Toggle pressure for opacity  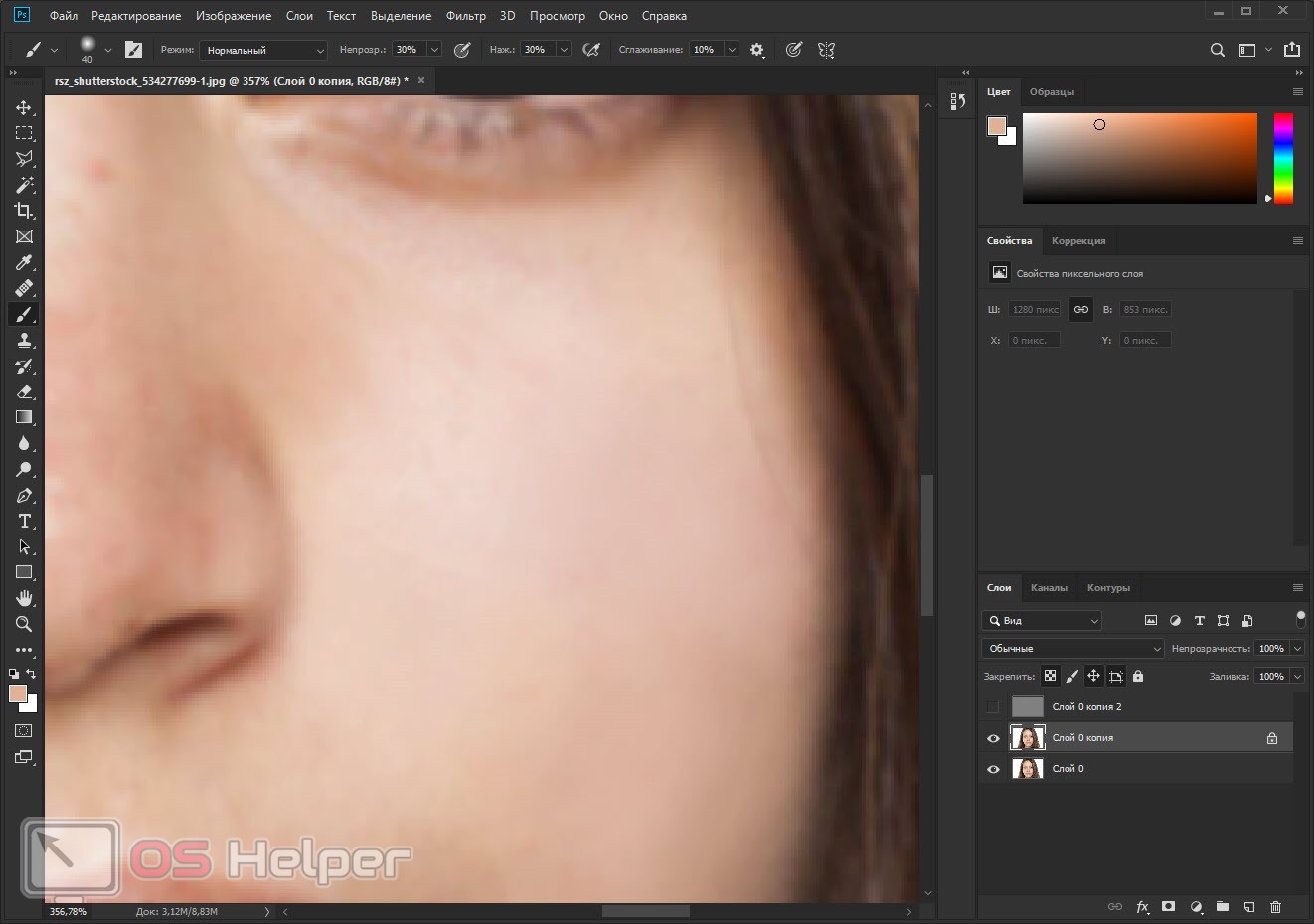[x=462, y=50]
